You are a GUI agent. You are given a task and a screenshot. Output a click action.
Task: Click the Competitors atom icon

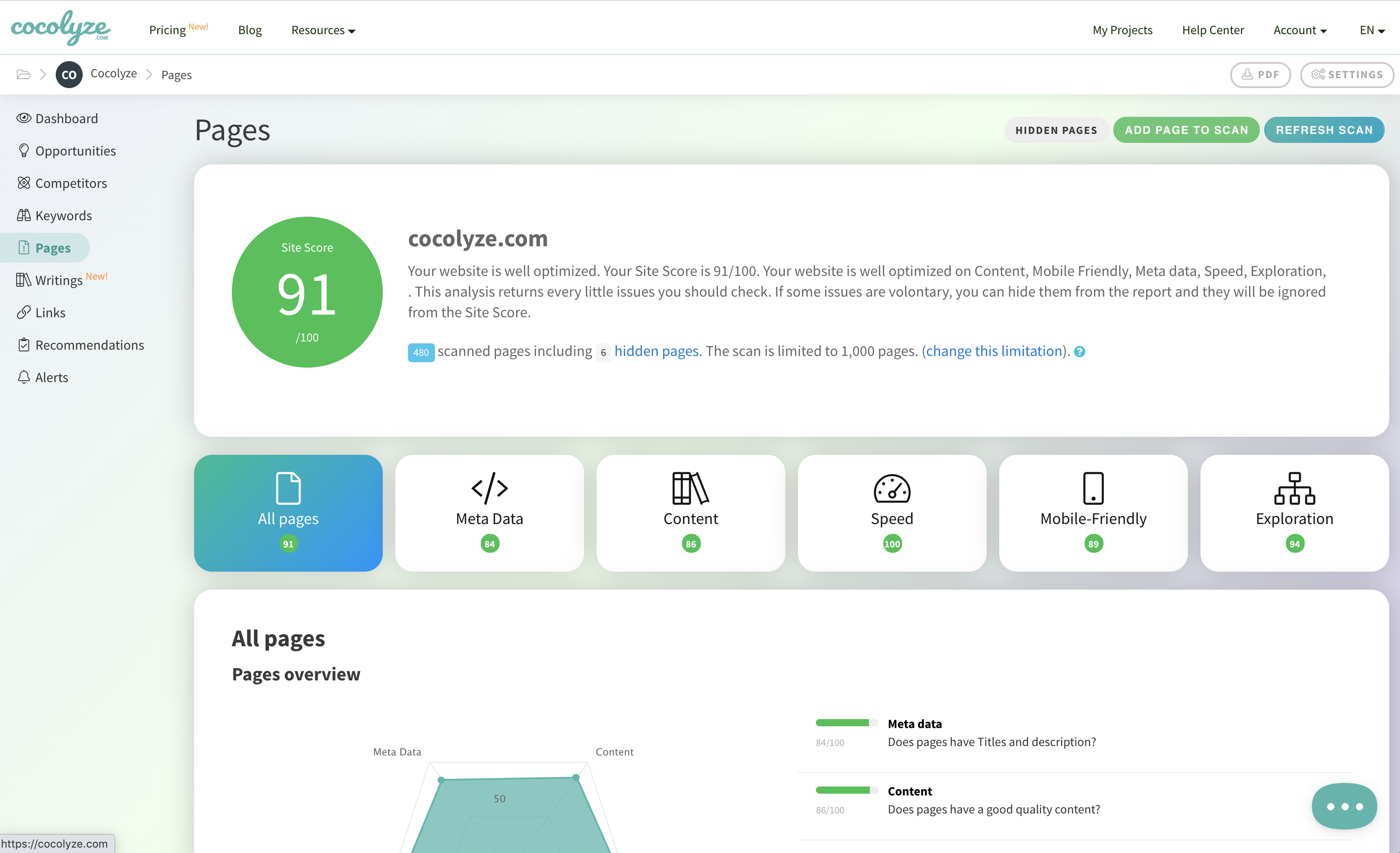[23, 183]
